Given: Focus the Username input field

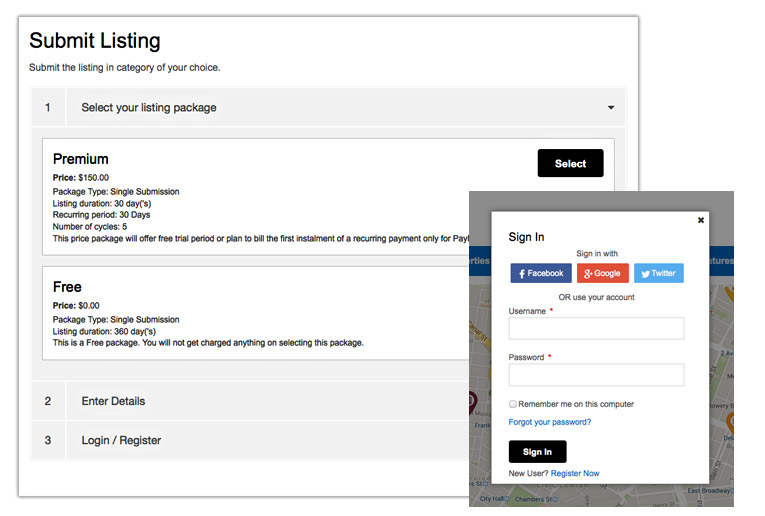Looking at the screenshot, I should tap(596, 328).
